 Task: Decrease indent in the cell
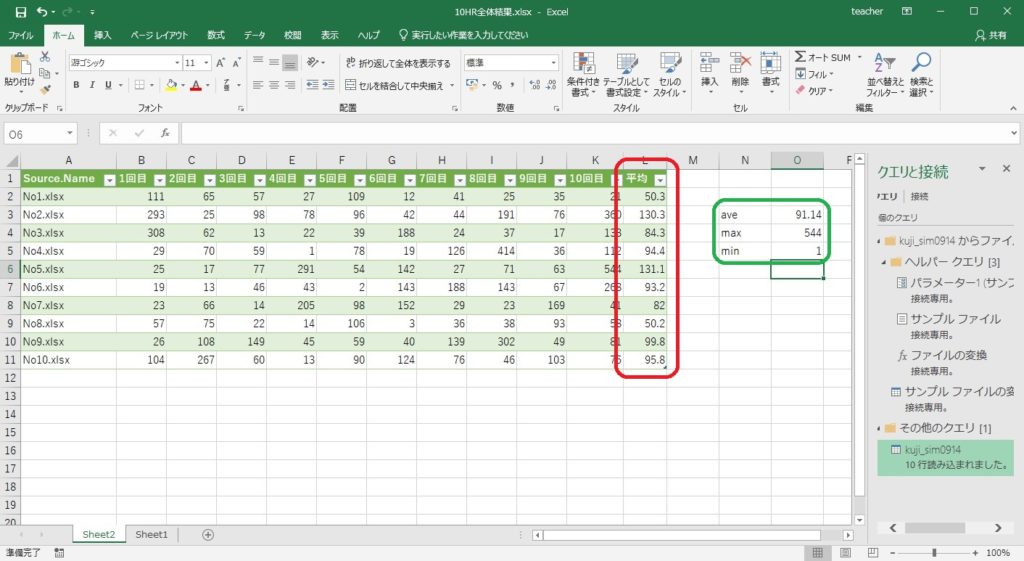coord(312,85)
